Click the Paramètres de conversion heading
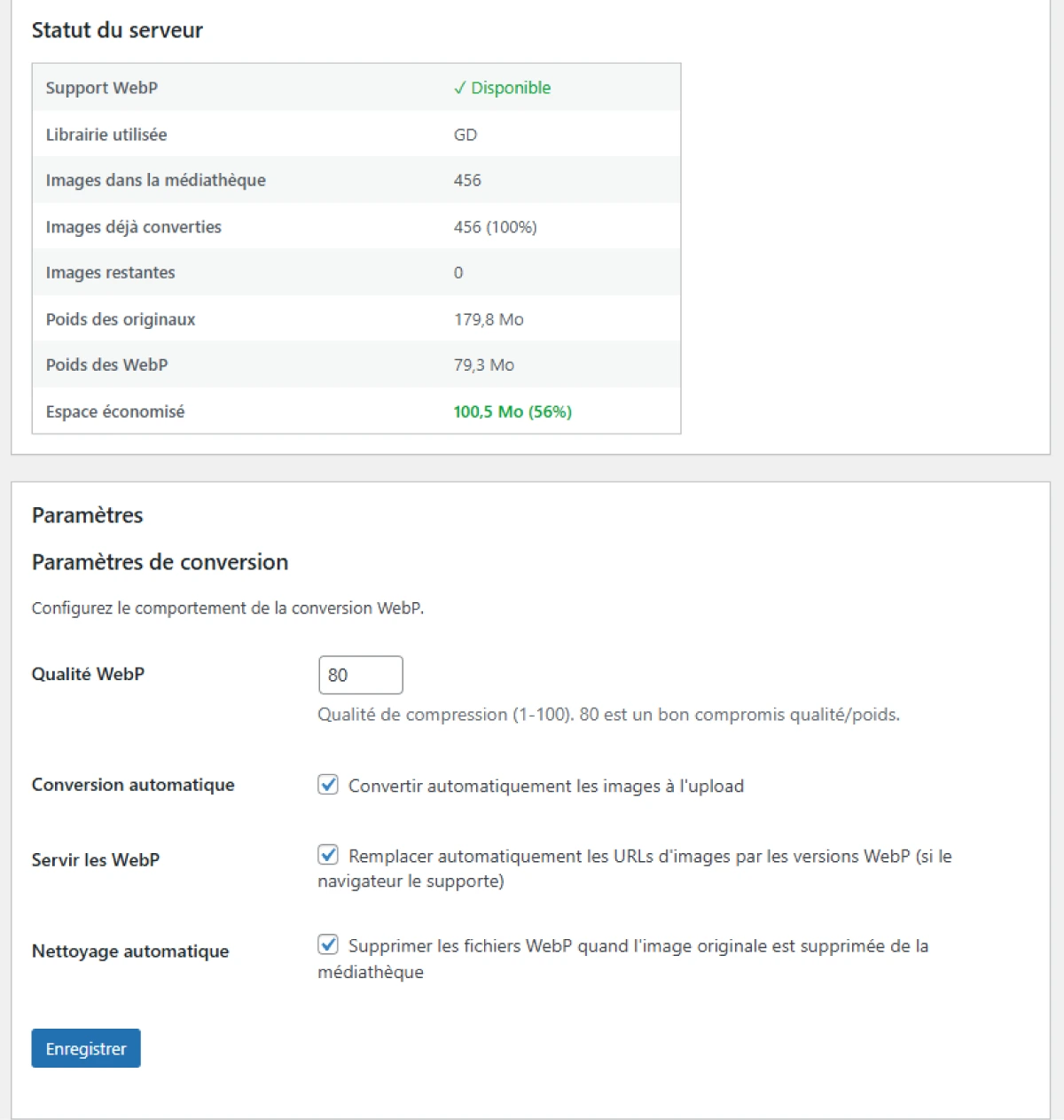 click(x=160, y=562)
